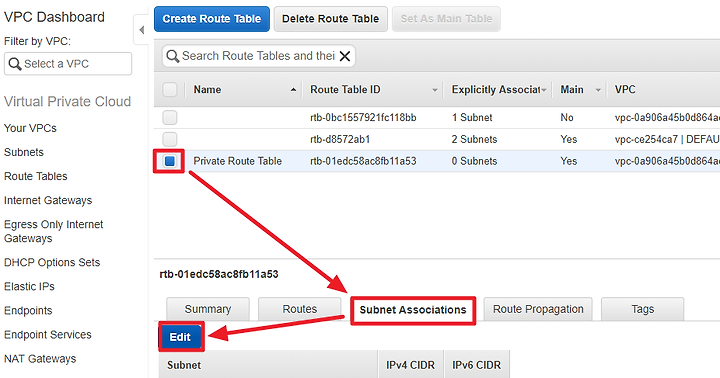Click the magnifier in the Filter by VPC box
The height and width of the screenshot is (378, 720).
(15, 64)
